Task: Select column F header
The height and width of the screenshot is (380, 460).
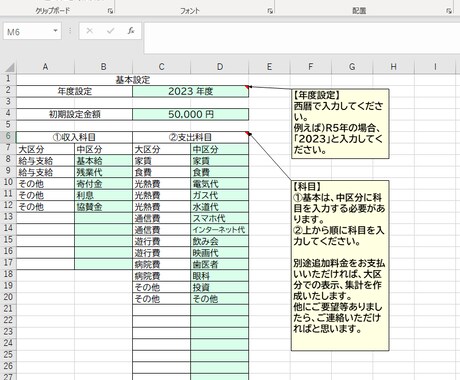Action: [x=311, y=67]
